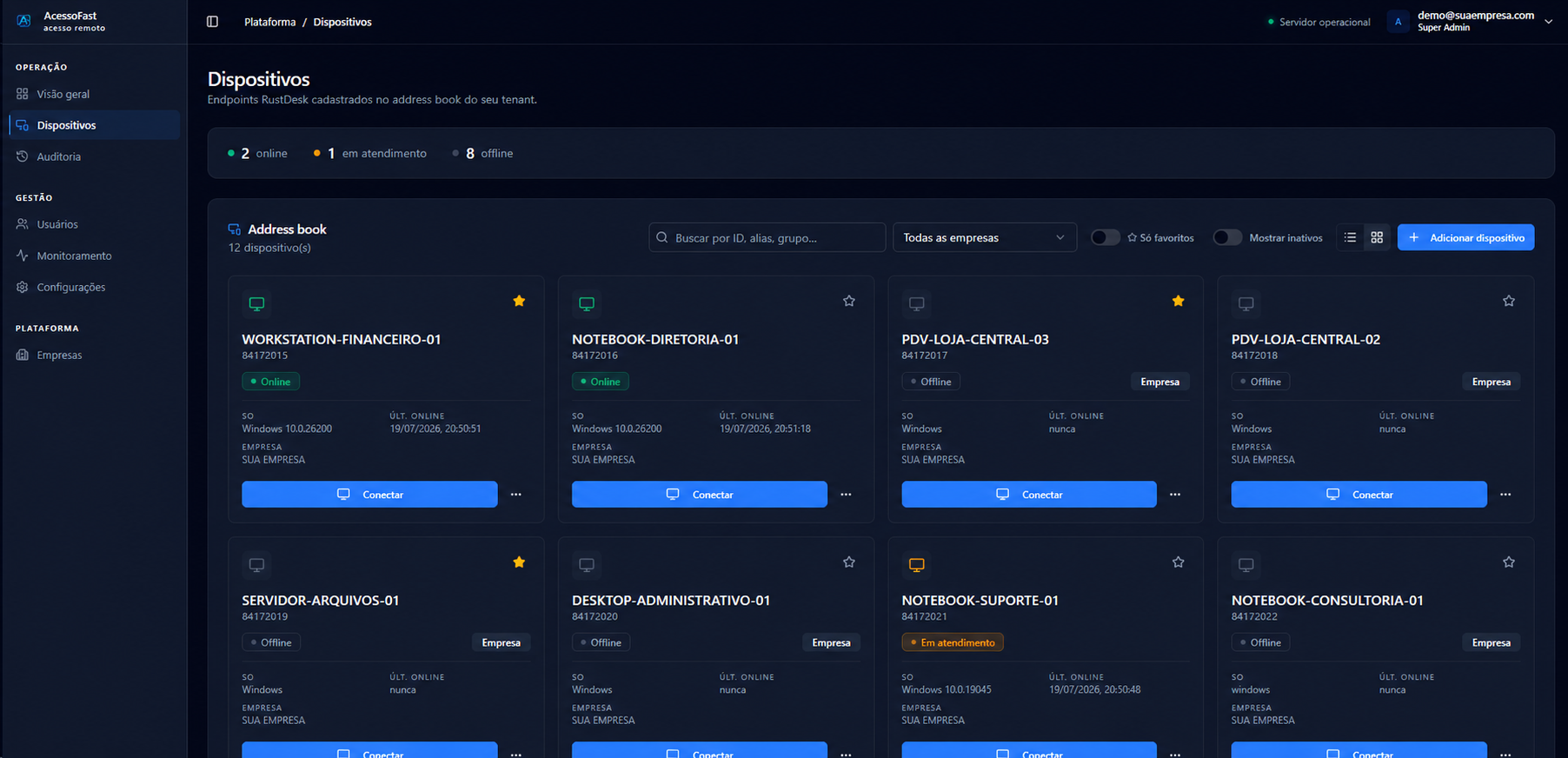This screenshot has width=1568, height=758.
Task: Switch to list view layout icon
Action: pos(1350,237)
